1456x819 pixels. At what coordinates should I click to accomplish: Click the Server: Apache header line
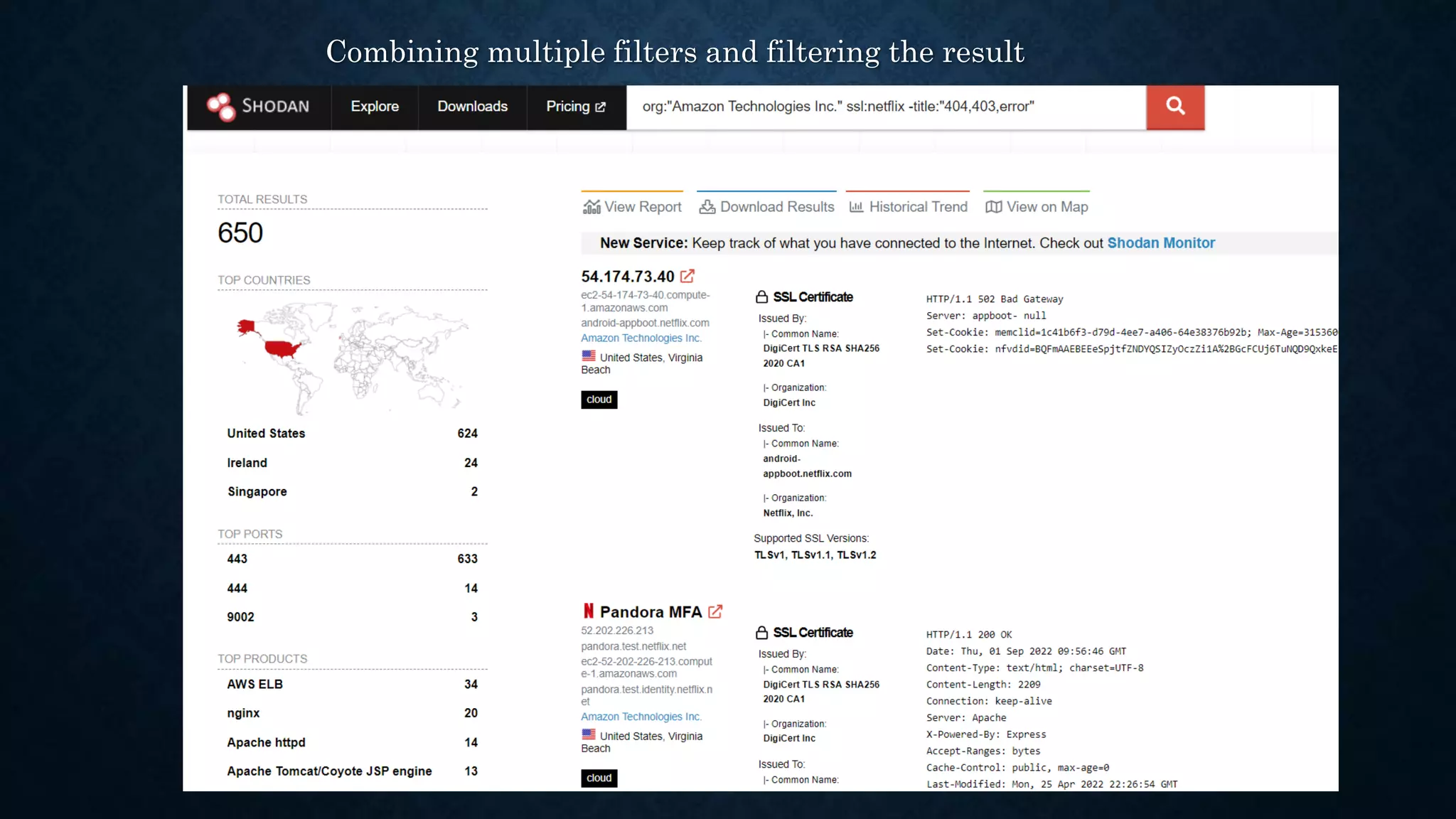966,718
